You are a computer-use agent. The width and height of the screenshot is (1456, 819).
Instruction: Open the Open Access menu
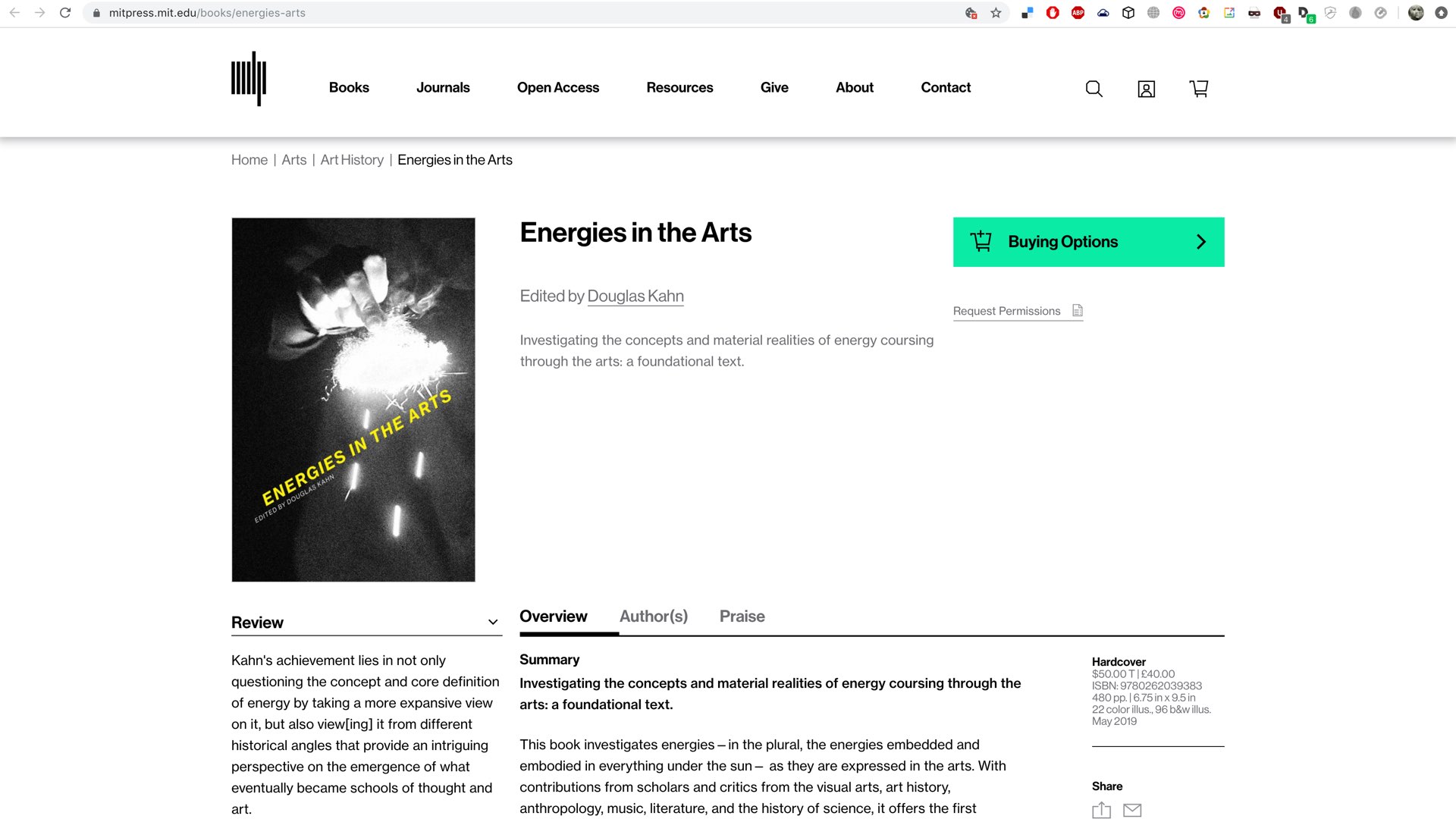click(x=558, y=88)
